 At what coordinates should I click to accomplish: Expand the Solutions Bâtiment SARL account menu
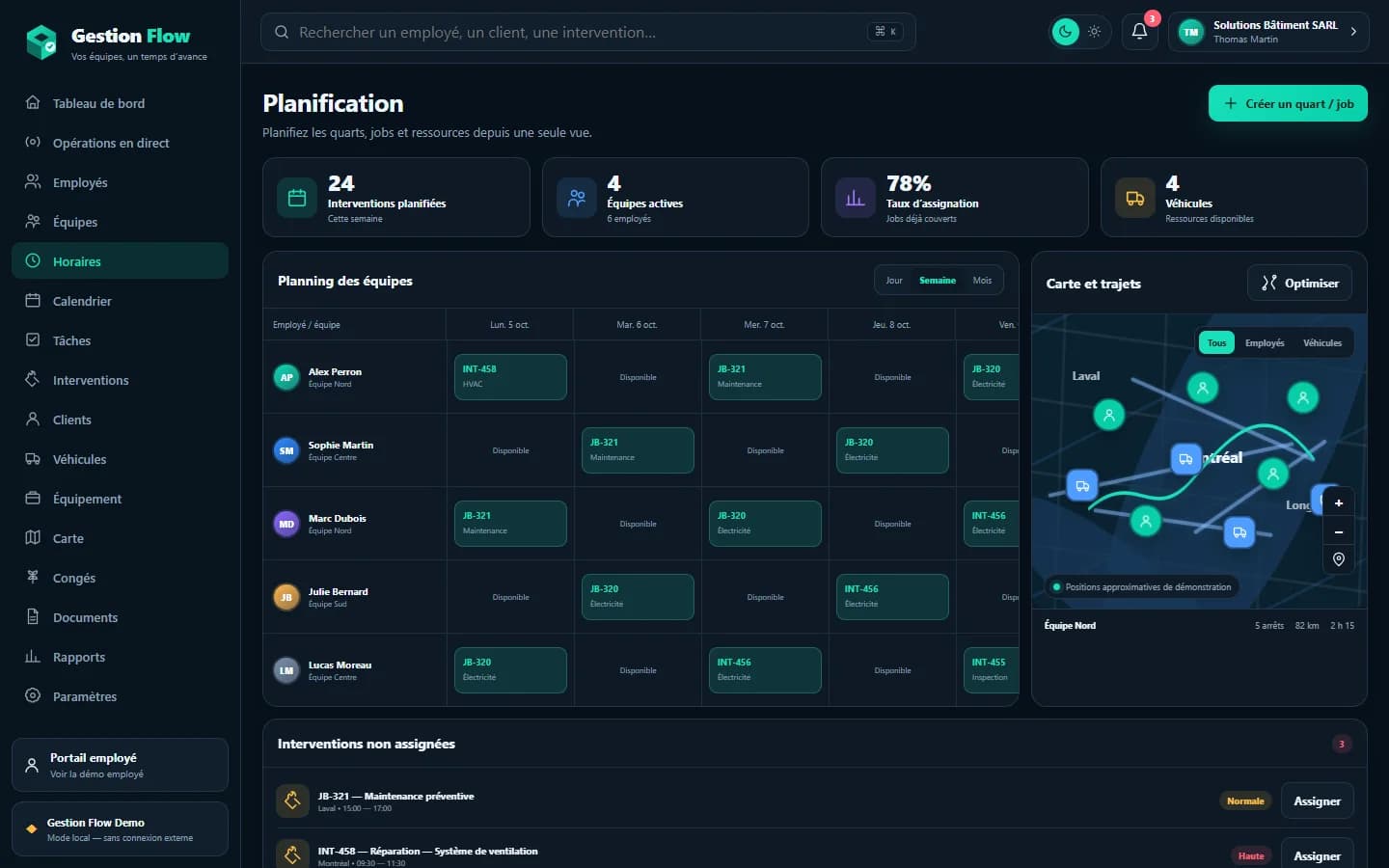click(x=1268, y=32)
